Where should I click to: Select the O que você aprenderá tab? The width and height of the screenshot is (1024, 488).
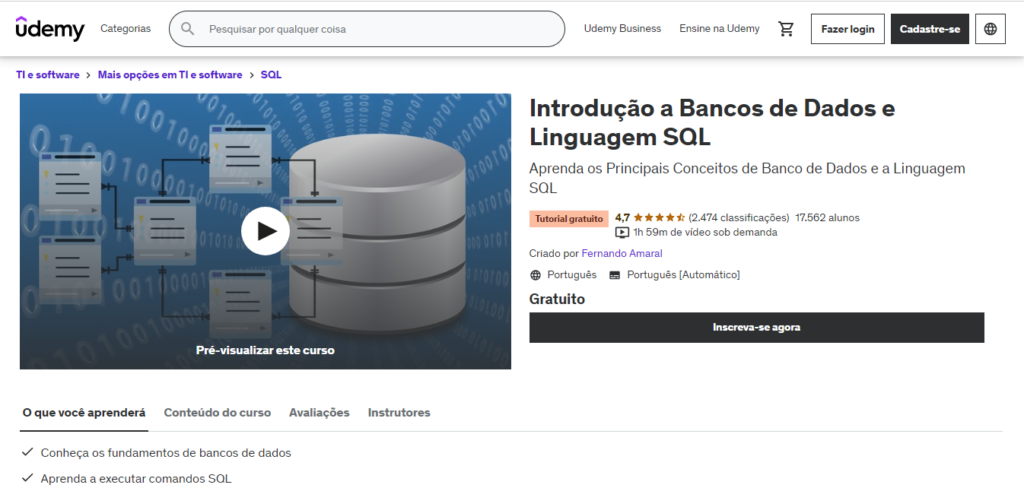pyautogui.click(x=84, y=413)
